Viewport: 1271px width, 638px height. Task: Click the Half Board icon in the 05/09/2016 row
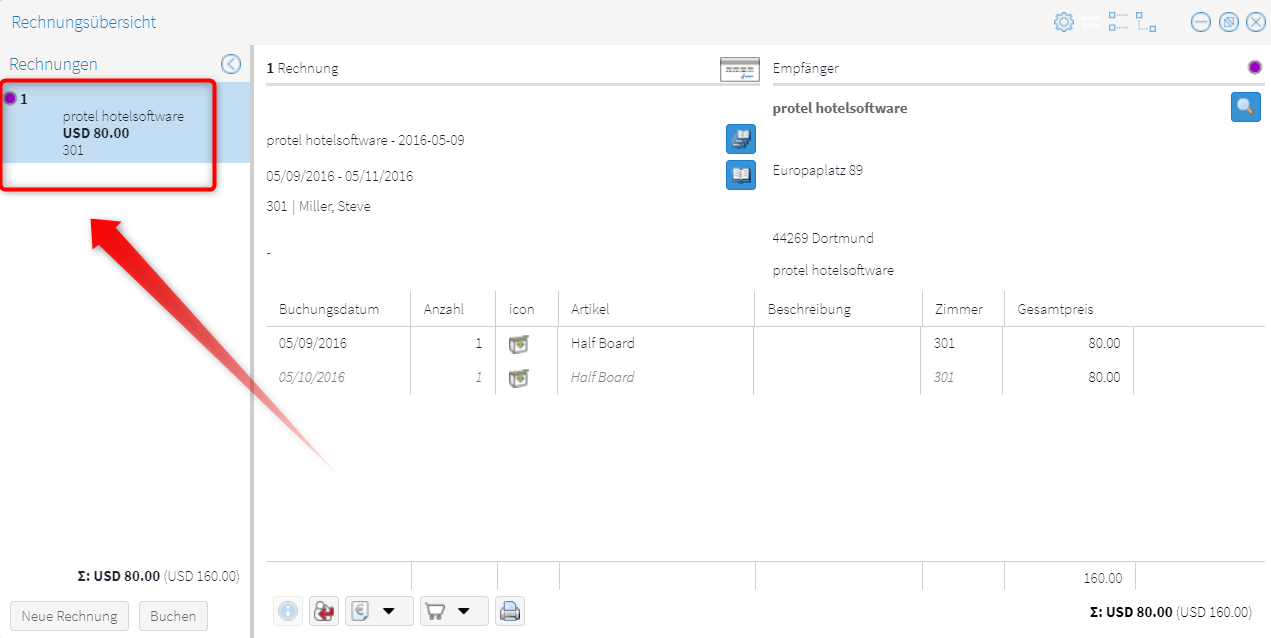(518, 344)
